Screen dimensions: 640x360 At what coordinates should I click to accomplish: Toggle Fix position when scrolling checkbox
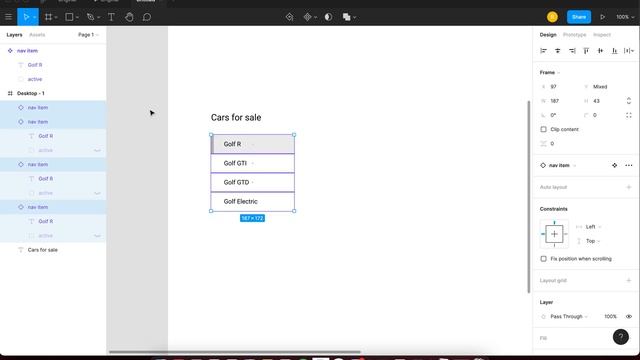click(543, 259)
